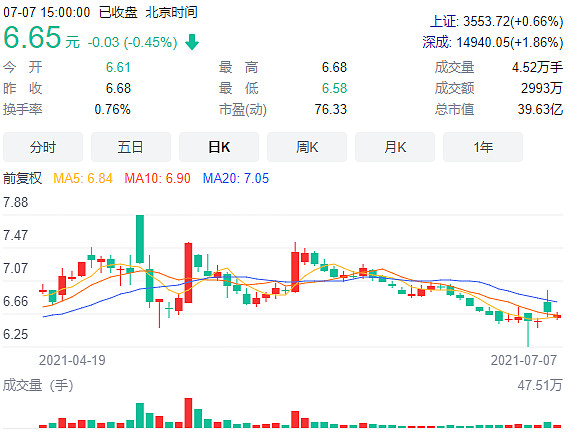The image size is (571, 435).
Task: Click the tallest green candlestick near 7.88
Action: (139, 239)
